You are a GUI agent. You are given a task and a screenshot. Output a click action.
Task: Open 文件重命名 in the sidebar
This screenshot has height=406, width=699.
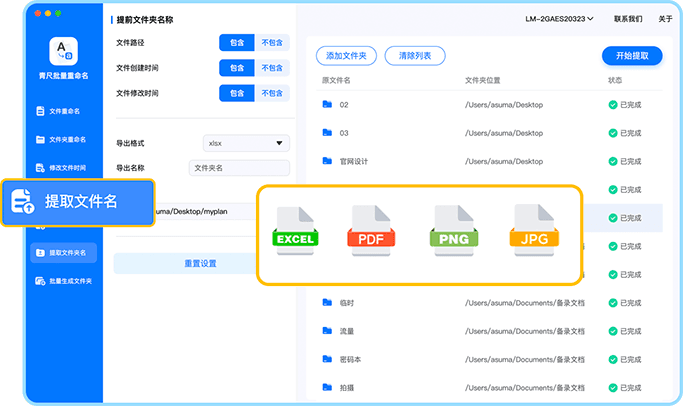[62, 111]
